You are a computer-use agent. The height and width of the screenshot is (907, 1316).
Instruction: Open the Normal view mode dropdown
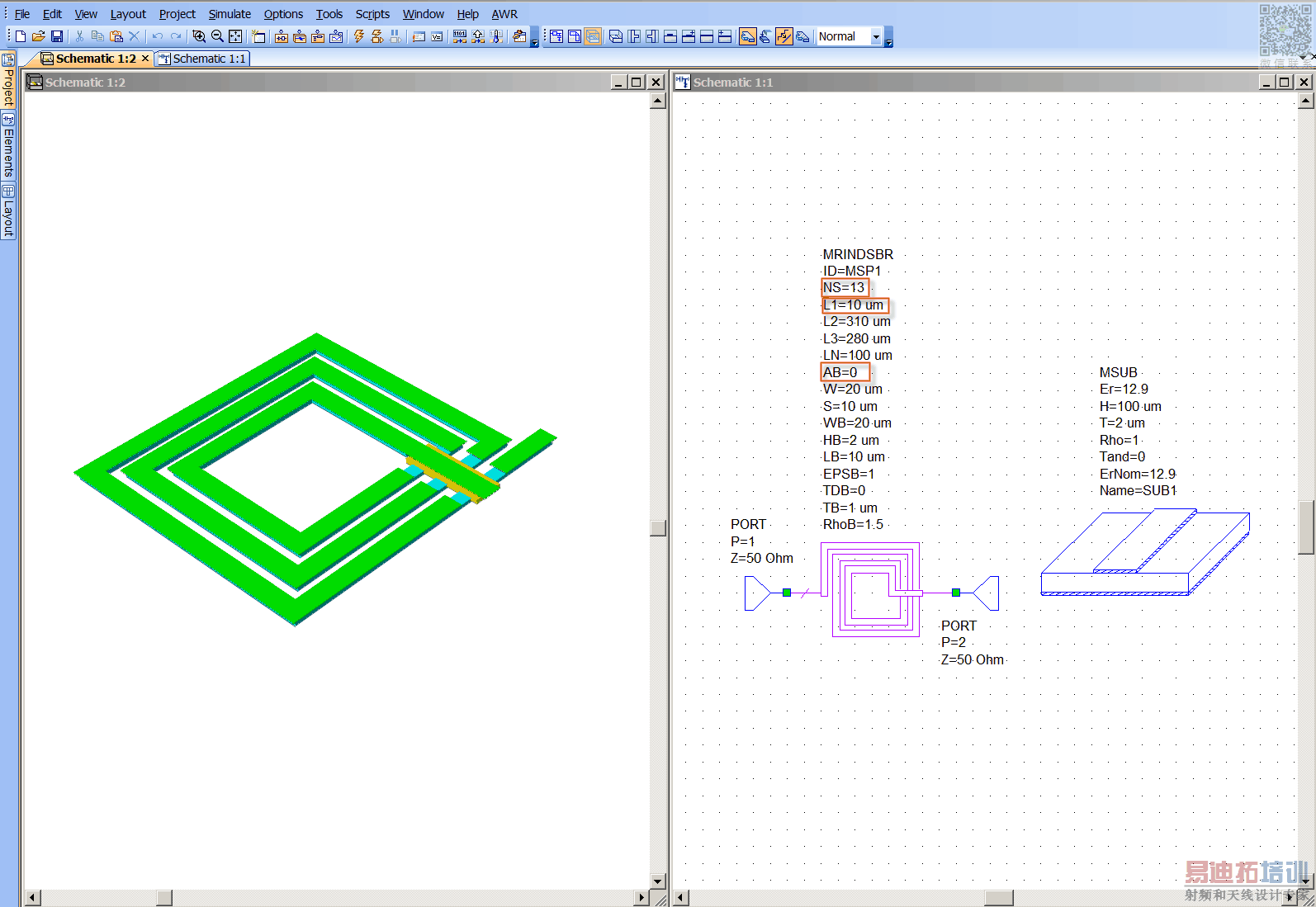tap(876, 37)
